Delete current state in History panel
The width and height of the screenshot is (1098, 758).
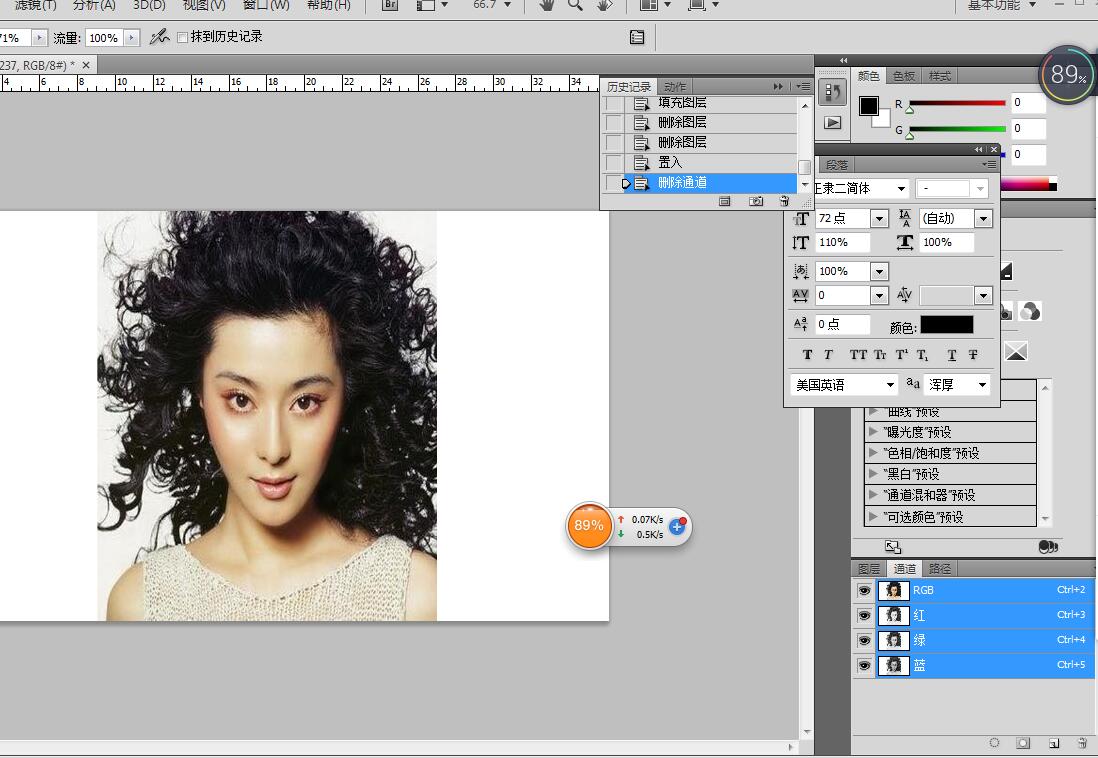click(x=784, y=201)
